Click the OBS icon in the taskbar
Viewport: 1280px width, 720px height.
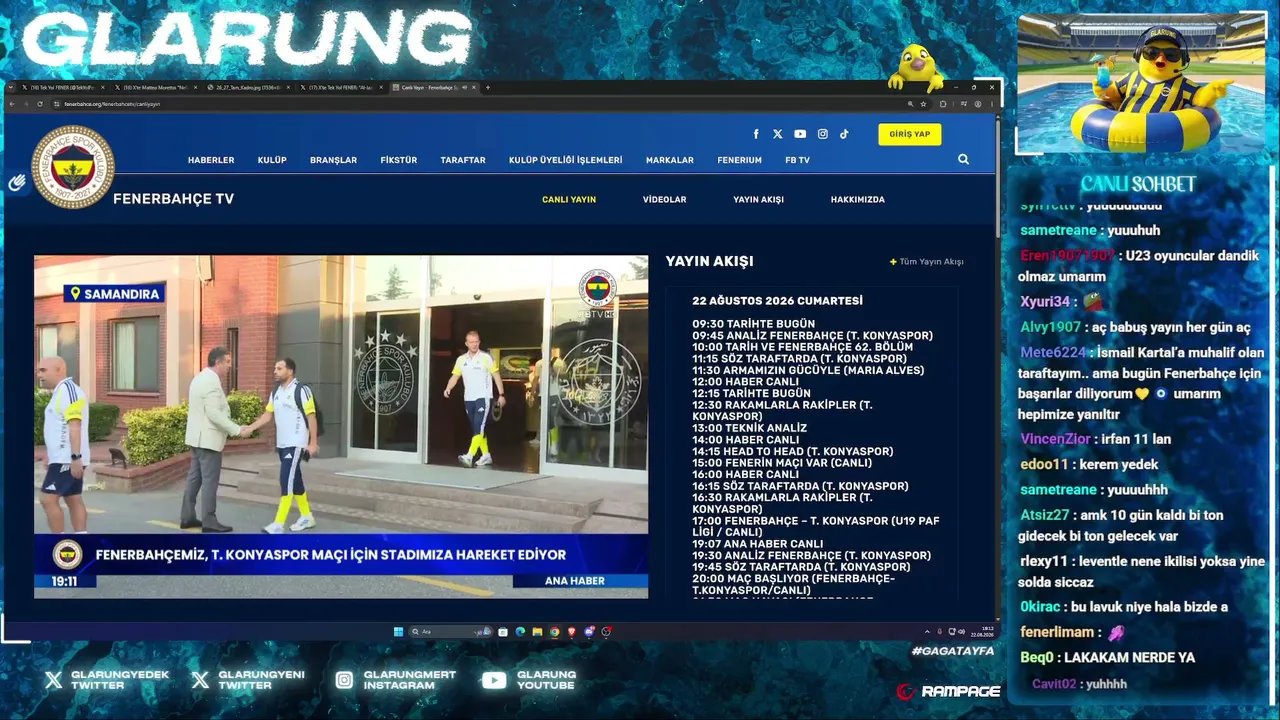tap(606, 632)
